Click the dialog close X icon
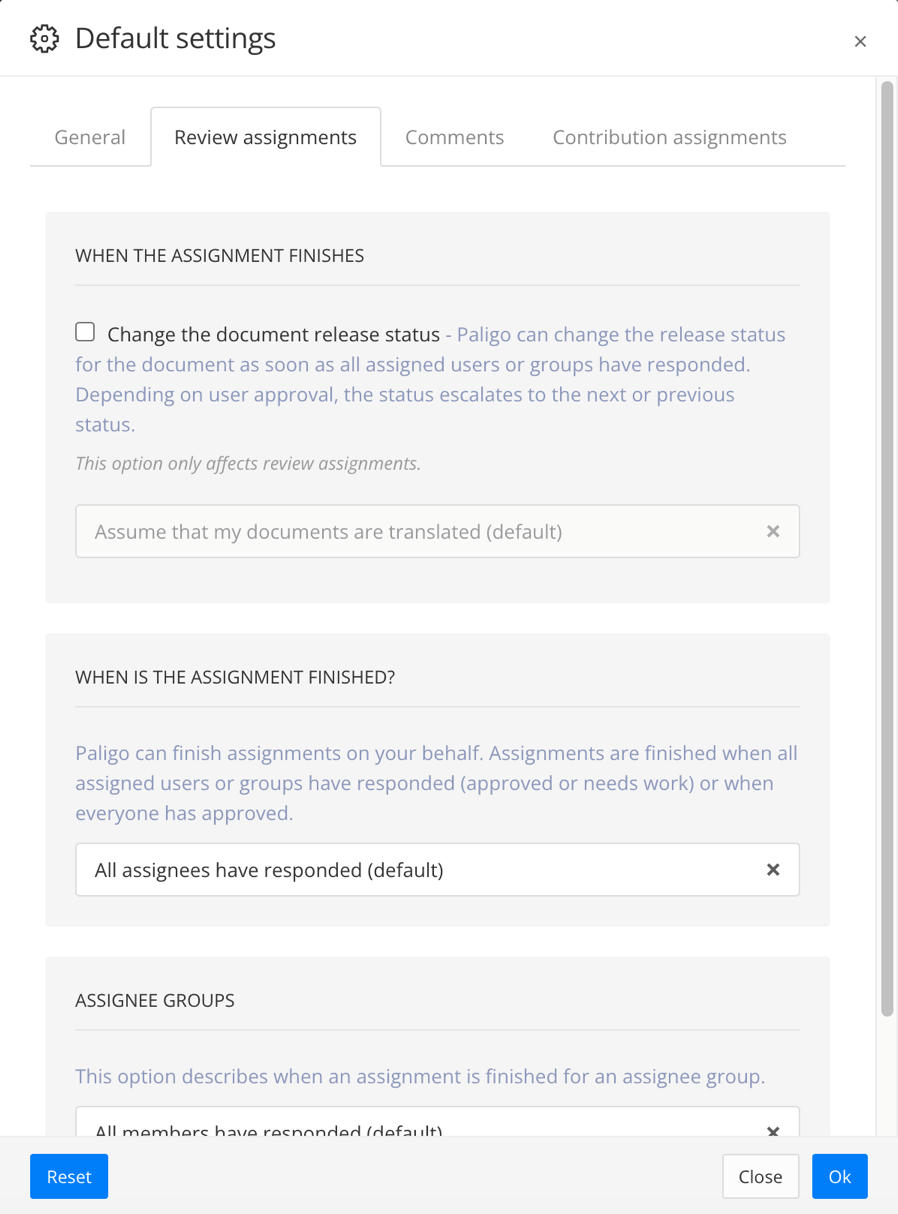The image size is (898, 1214). tap(861, 41)
